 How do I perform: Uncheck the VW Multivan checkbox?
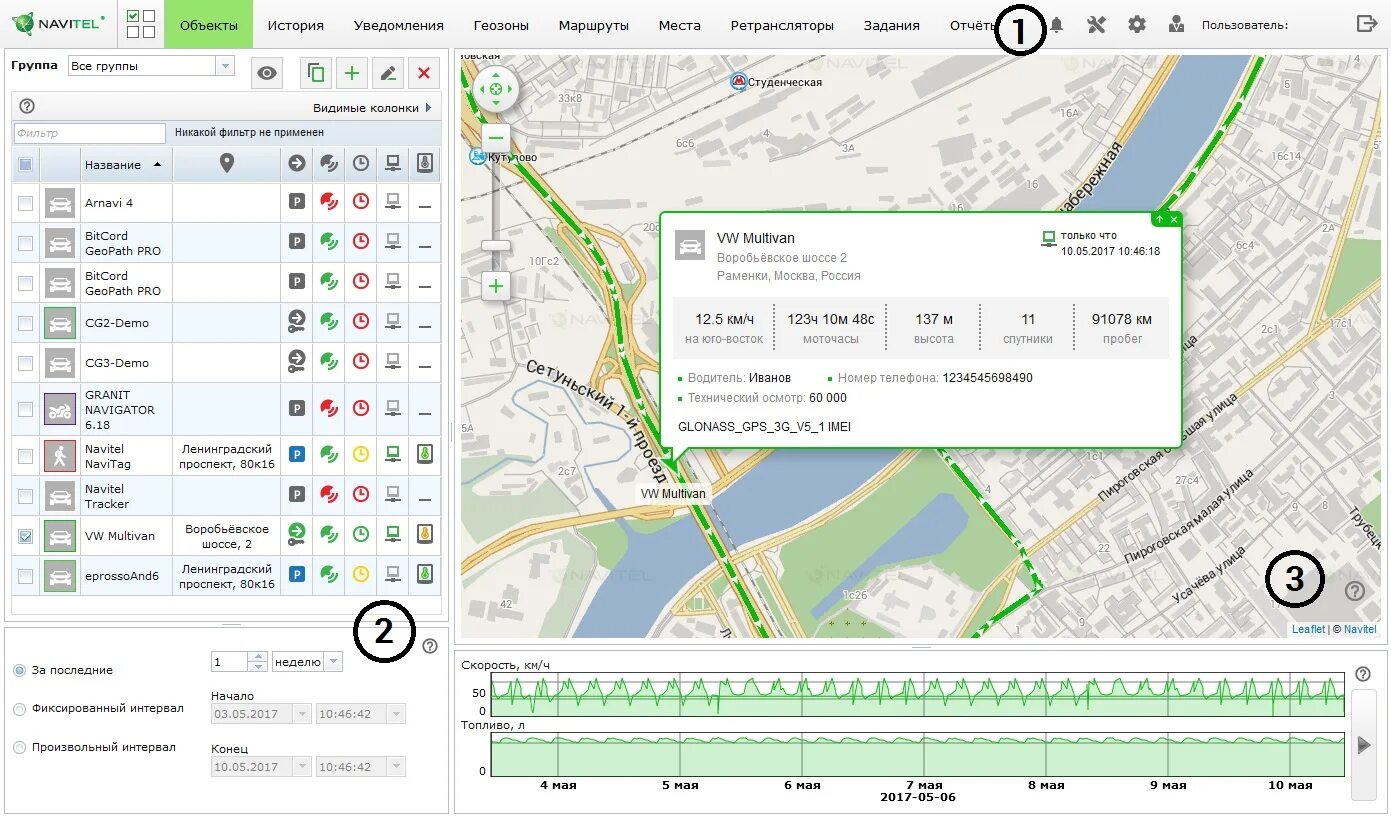point(26,536)
